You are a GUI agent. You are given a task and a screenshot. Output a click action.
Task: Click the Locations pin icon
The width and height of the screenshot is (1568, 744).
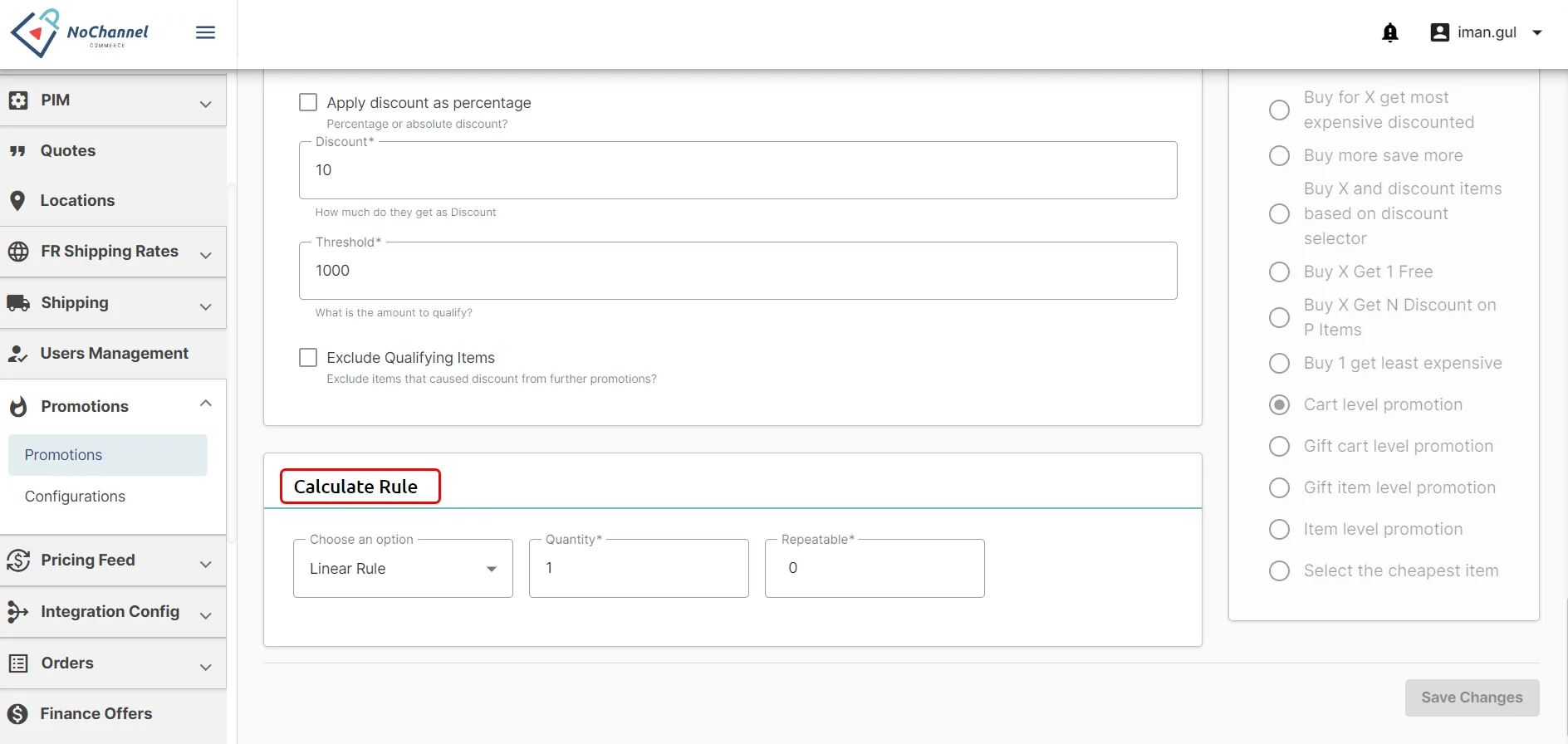17,201
